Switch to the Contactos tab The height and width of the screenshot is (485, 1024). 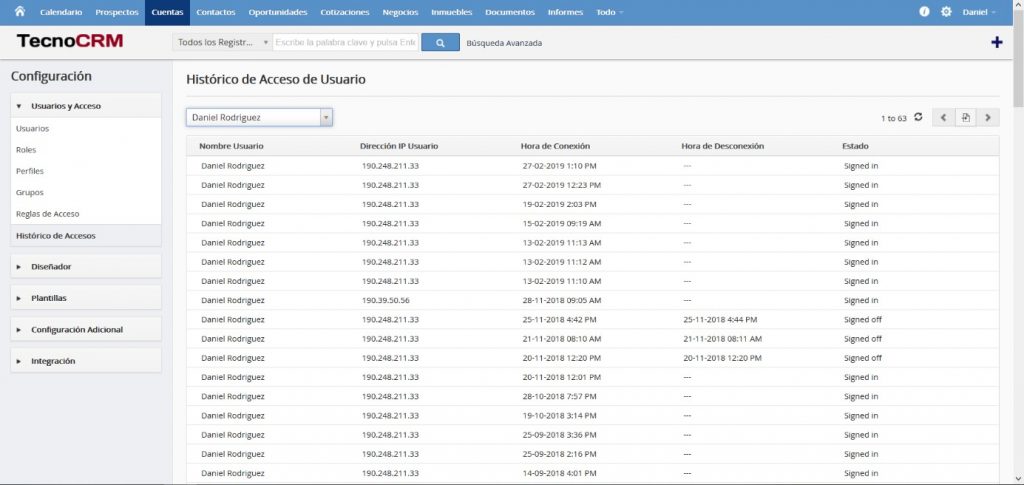216,12
